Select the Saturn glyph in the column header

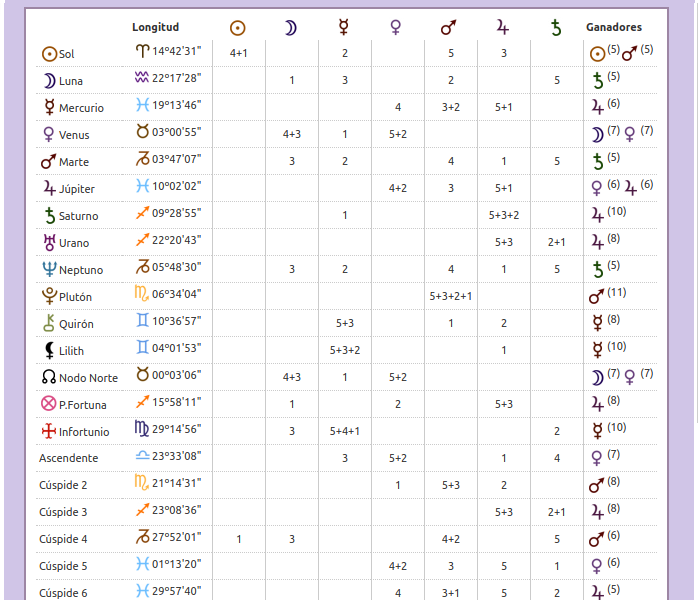pos(557,28)
